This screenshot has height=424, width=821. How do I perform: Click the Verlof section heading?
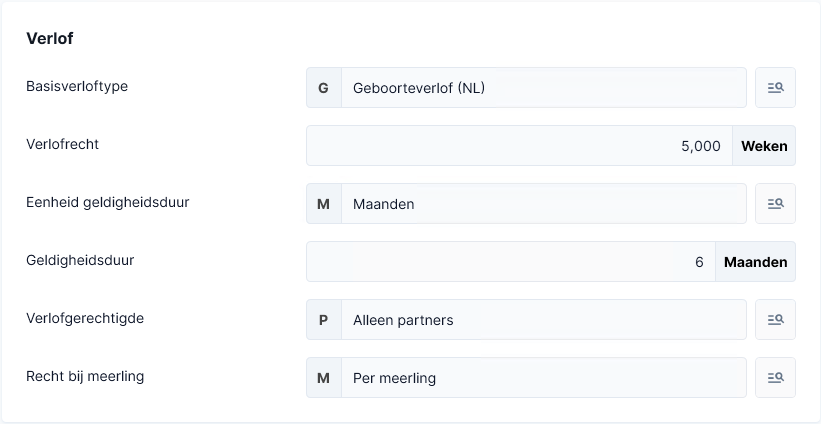(50, 38)
